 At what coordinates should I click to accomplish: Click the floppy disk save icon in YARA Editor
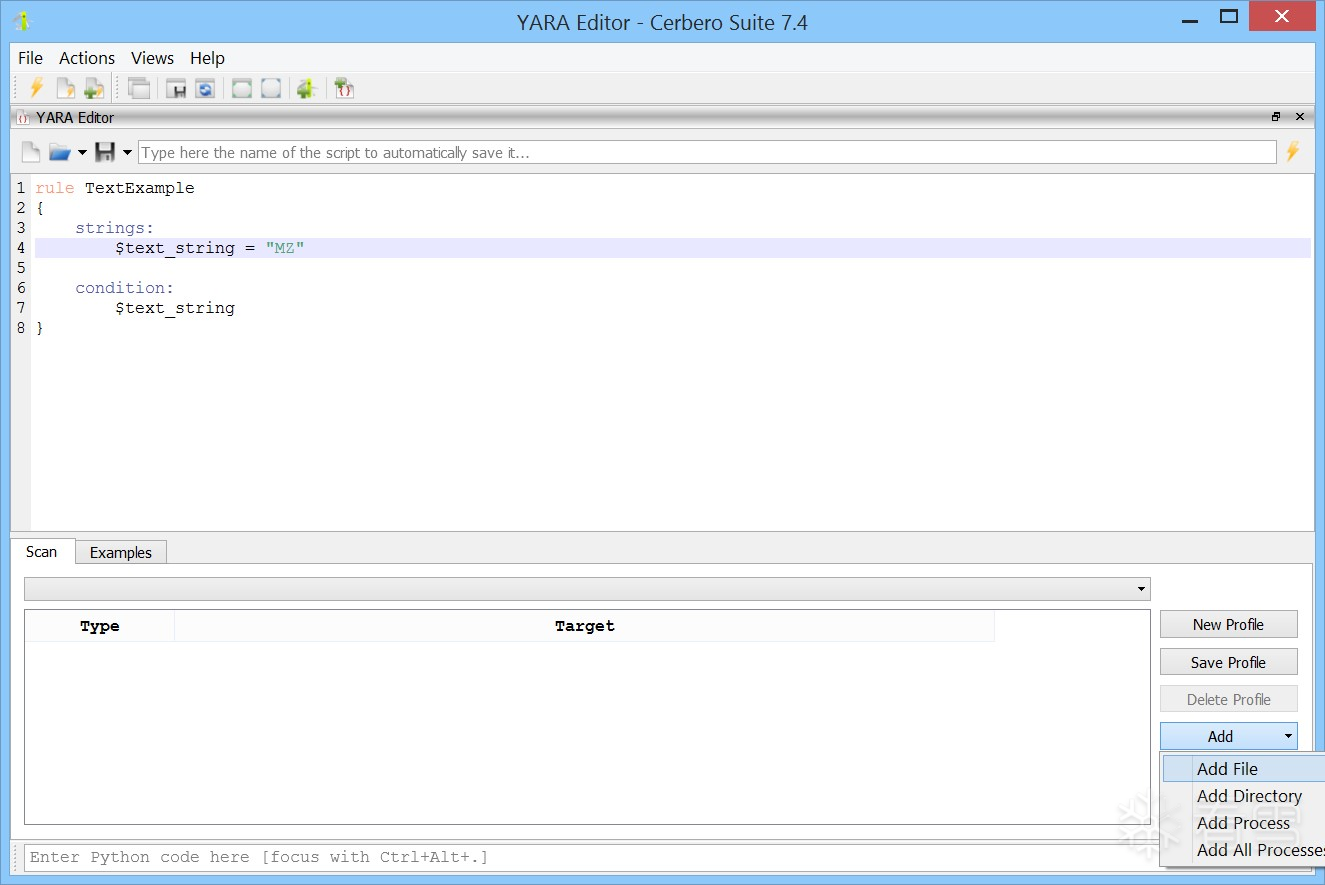pos(105,152)
